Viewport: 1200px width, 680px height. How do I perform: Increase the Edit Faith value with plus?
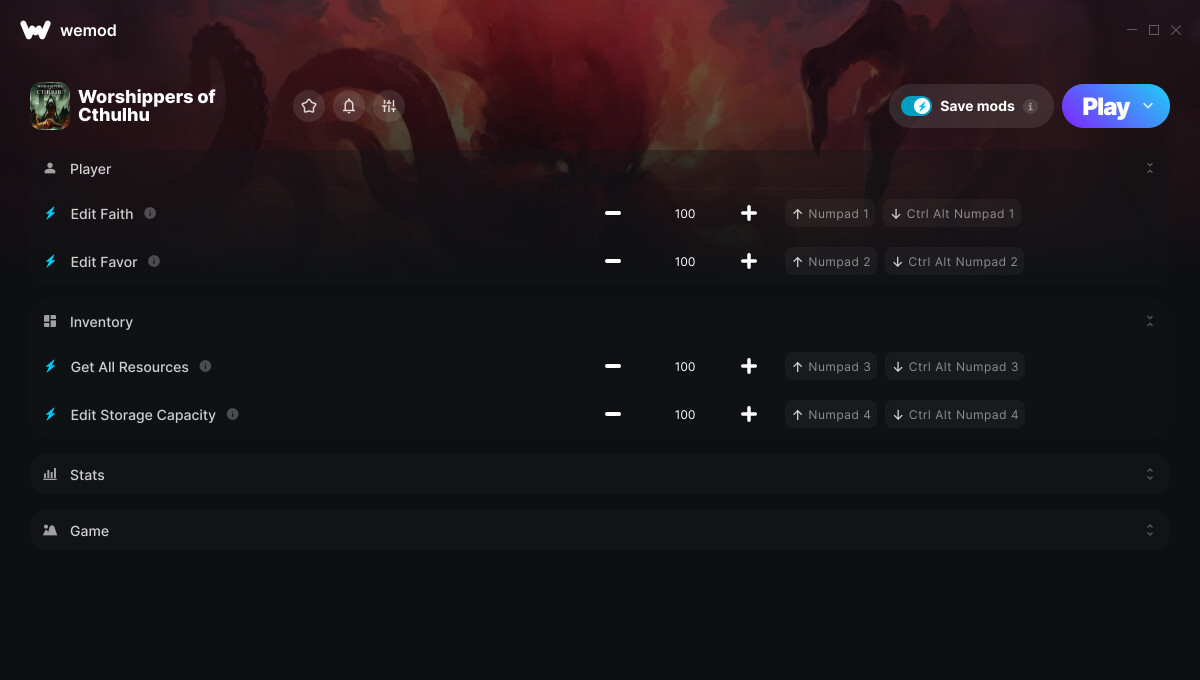749,213
